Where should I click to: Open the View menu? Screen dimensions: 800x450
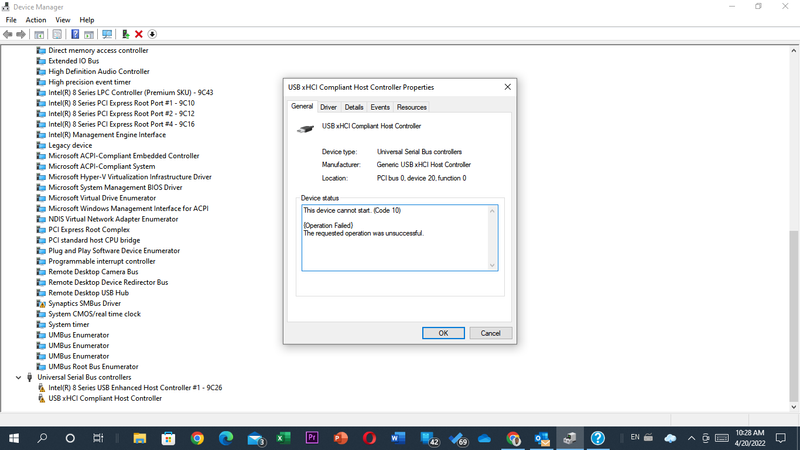click(x=63, y=20)
